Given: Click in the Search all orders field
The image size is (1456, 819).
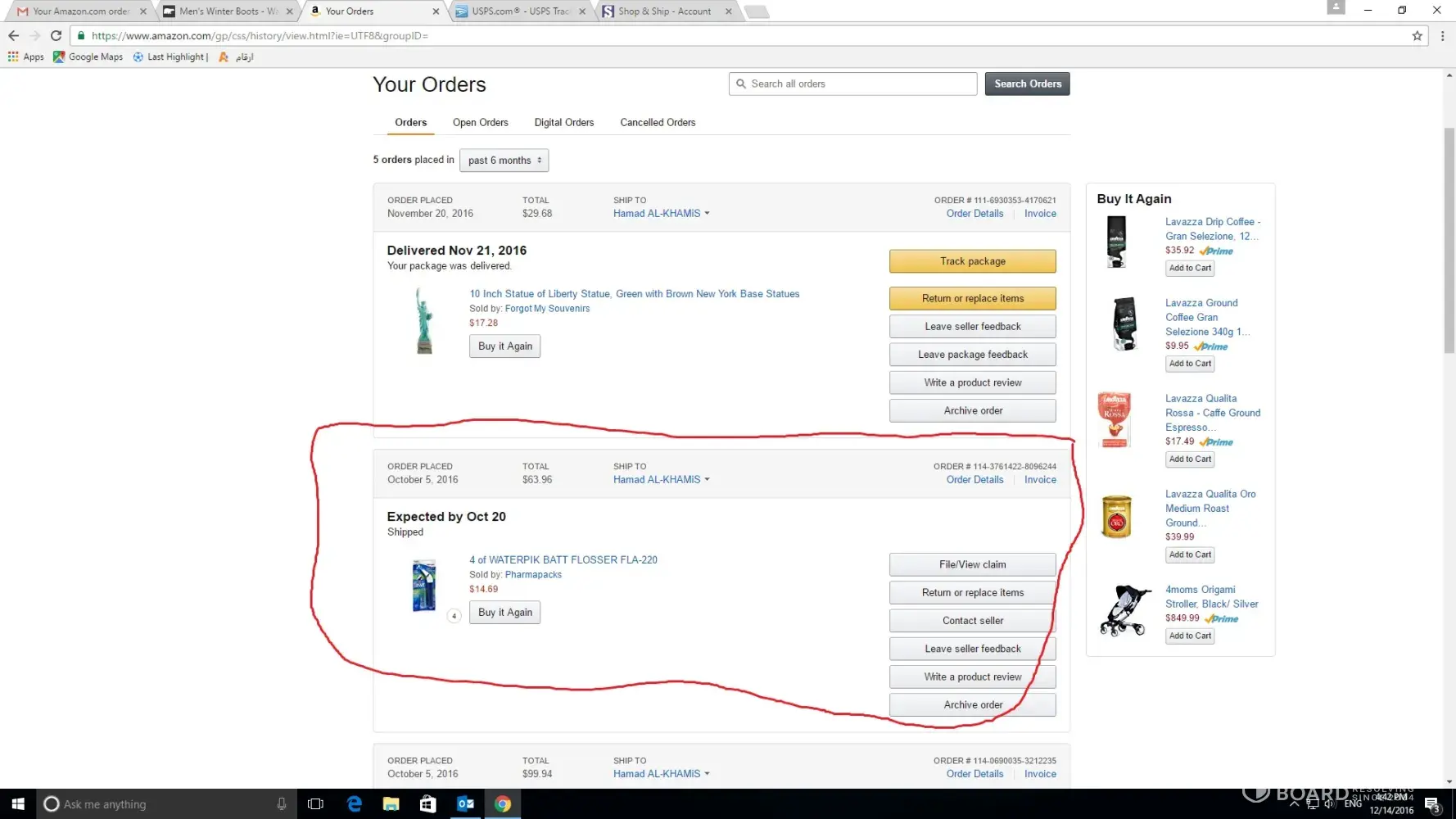Looking at the screenshot, I should pos(852,84).
